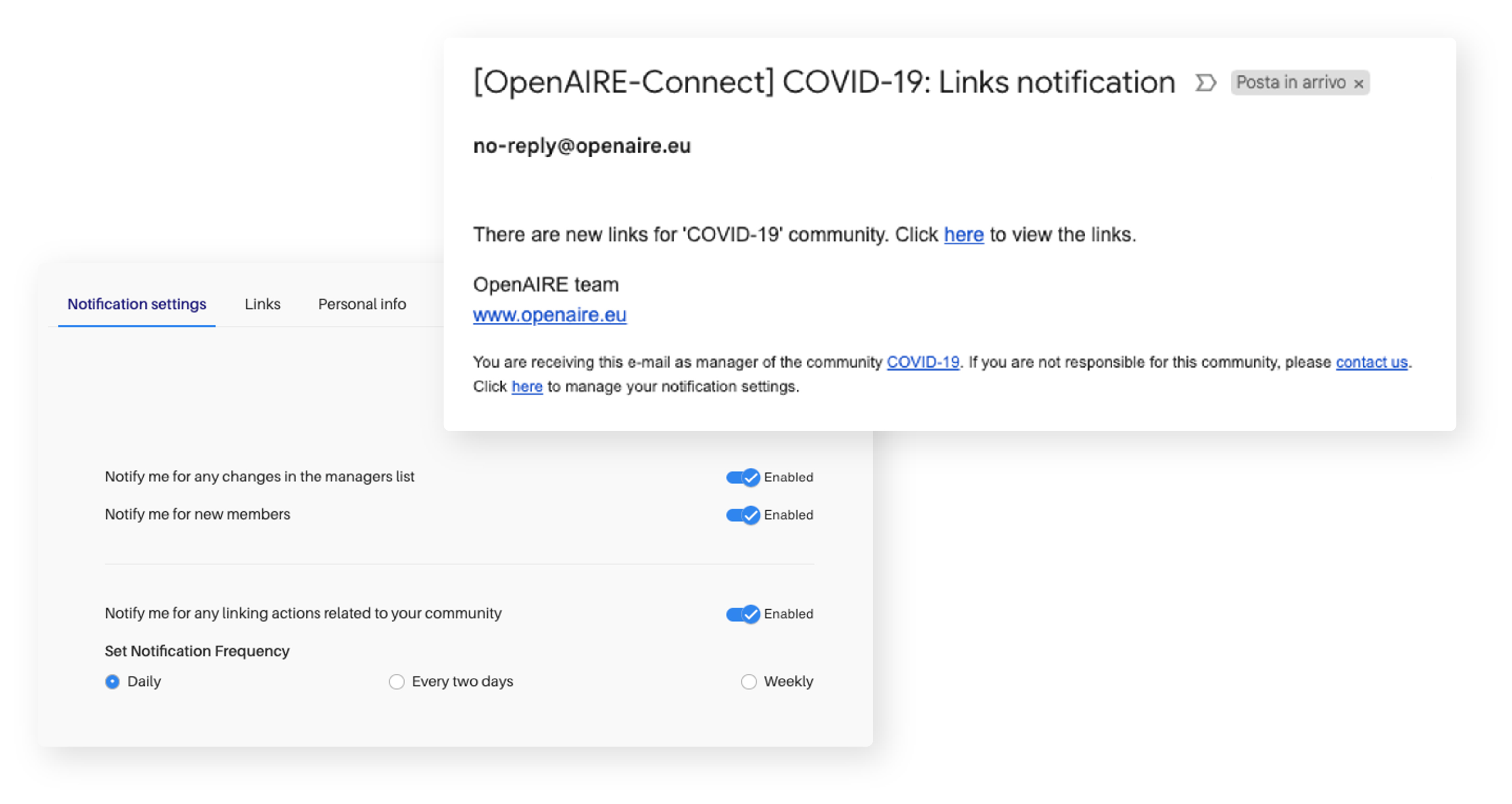
Task: Click the 'contact us' link
Action: (1372, 362)
